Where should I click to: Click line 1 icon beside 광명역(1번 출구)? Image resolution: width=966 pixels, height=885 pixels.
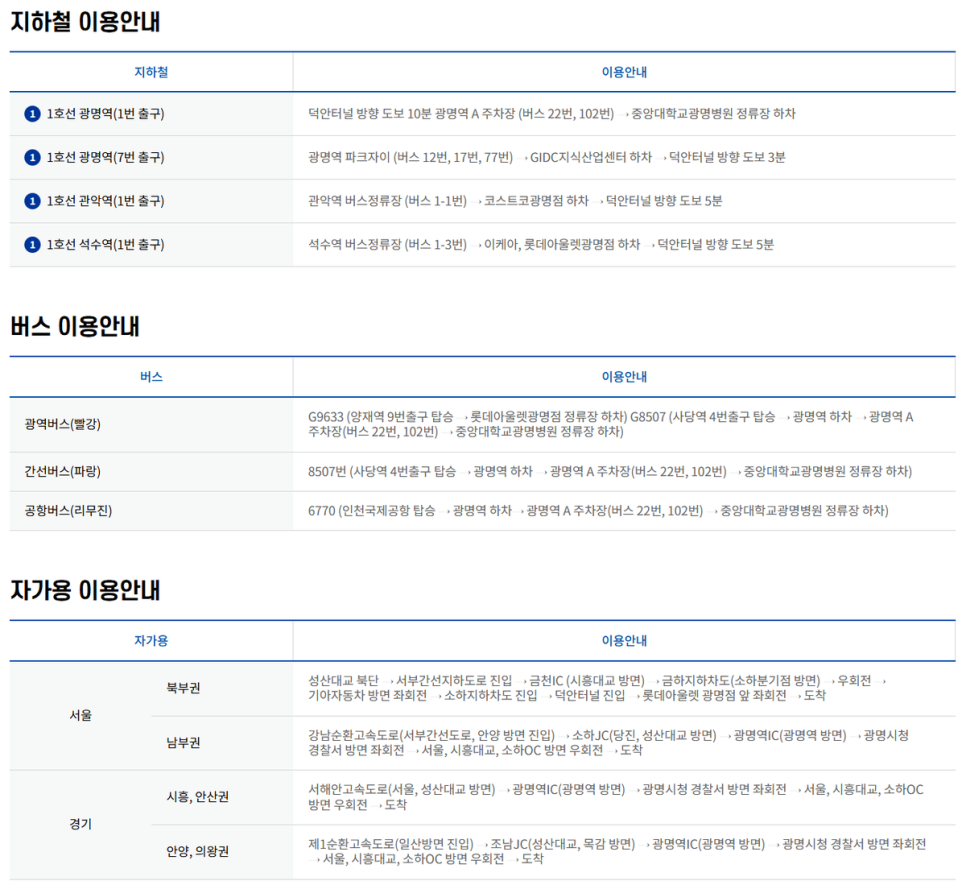click(32, 114)
